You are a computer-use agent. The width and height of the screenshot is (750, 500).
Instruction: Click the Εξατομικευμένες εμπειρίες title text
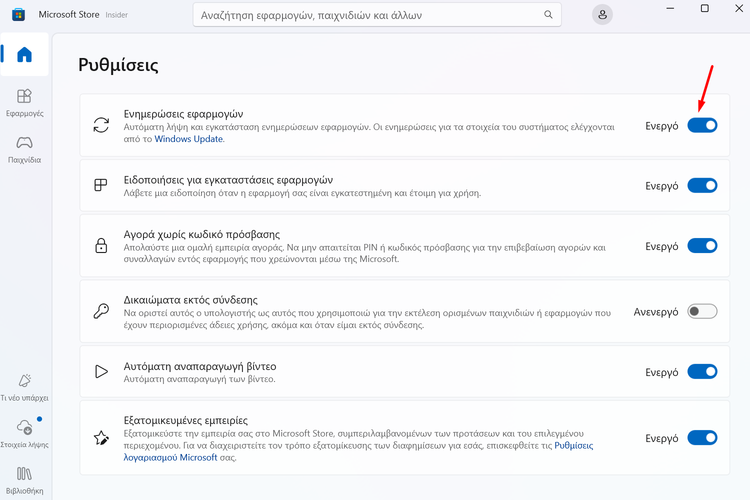pos(186,421)
